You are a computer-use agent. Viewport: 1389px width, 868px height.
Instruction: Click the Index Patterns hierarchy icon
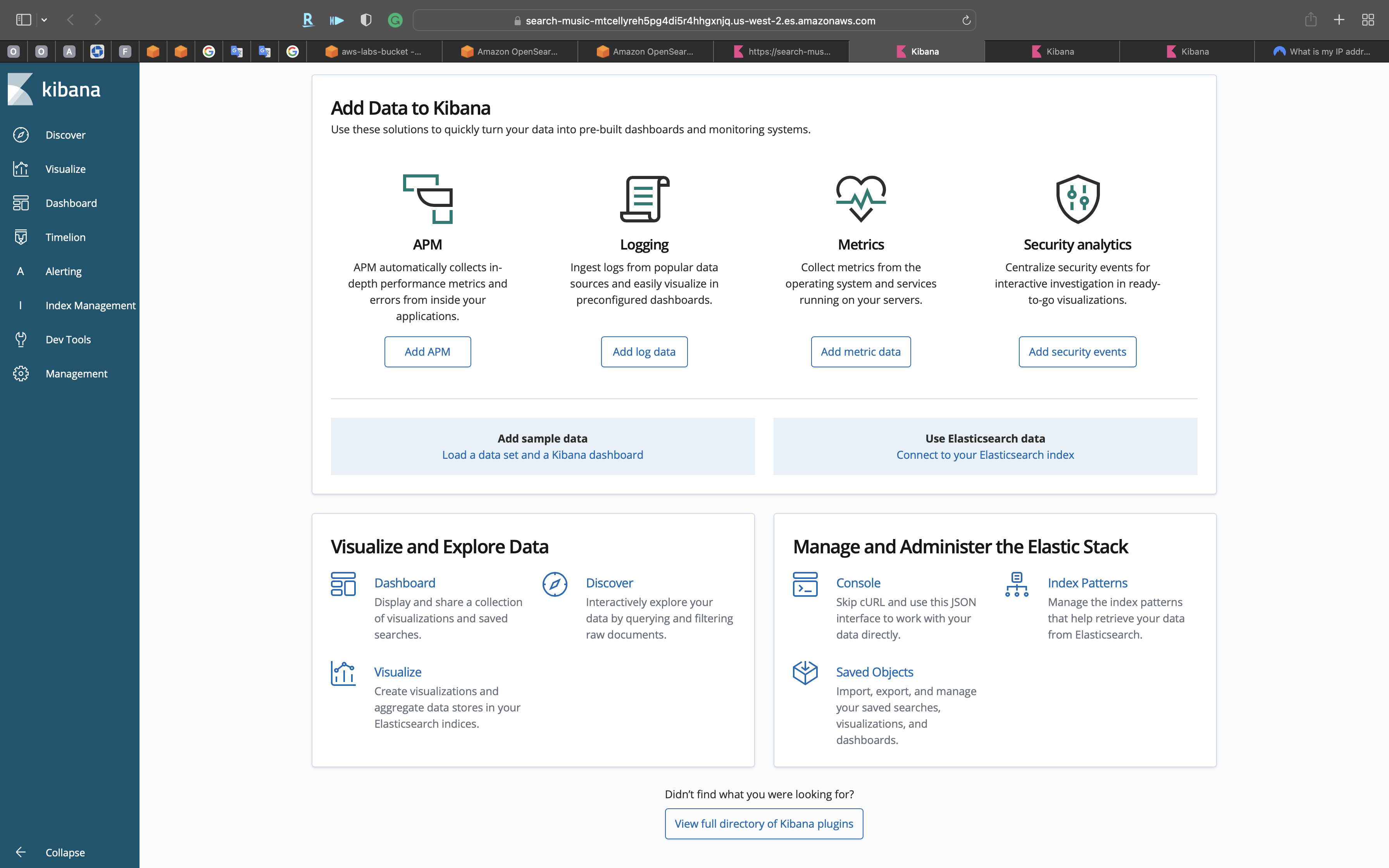click(1017, 584)
